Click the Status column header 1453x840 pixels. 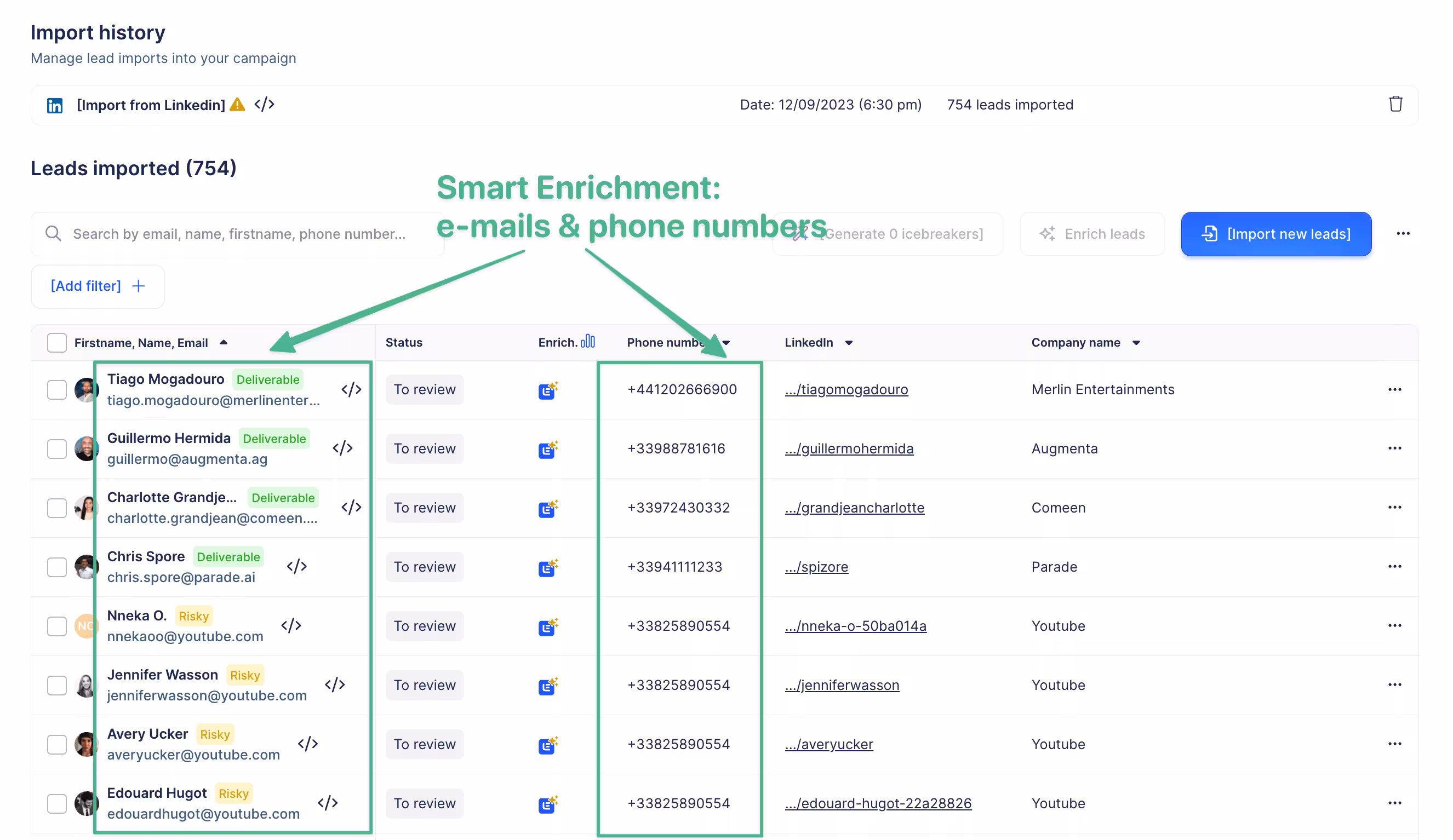pyautogui.click(x=404, y=342)
